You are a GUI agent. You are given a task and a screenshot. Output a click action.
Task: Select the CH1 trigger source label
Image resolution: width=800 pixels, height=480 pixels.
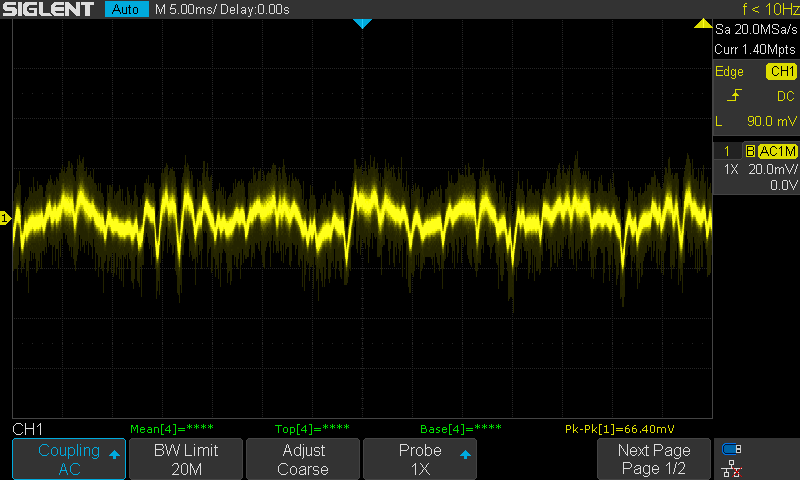(x=782, y=71)
